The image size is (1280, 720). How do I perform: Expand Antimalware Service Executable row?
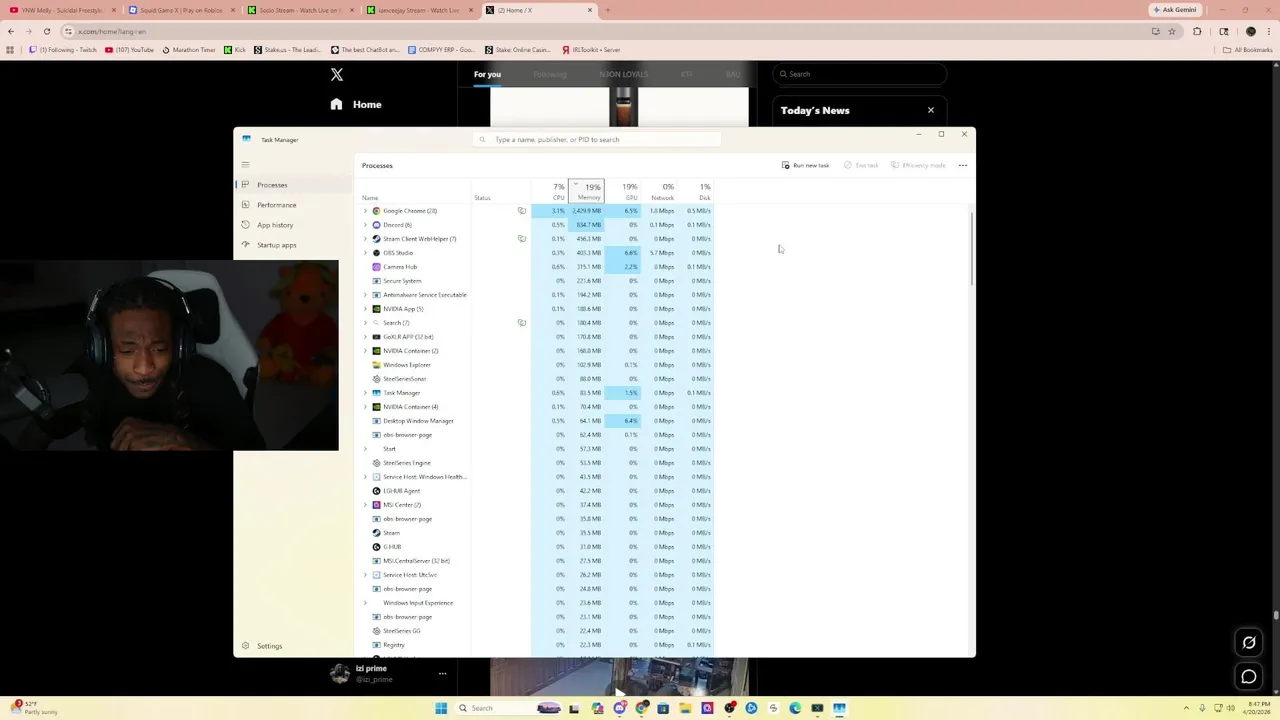365,295
